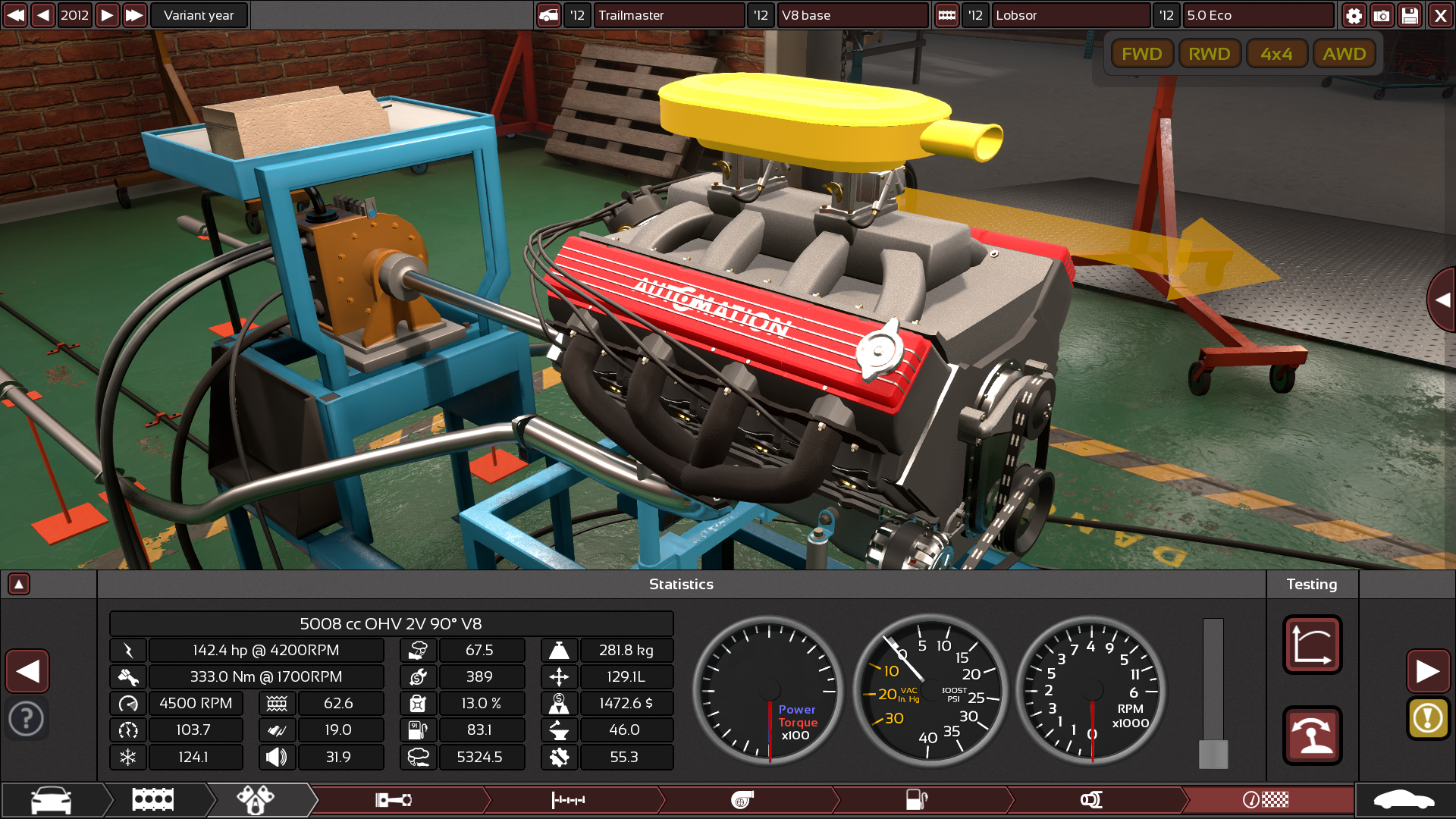Viewport: 1456px width, 819px height.
Task: Open the exhaust design tab
Action: [x=1090, y=800]
